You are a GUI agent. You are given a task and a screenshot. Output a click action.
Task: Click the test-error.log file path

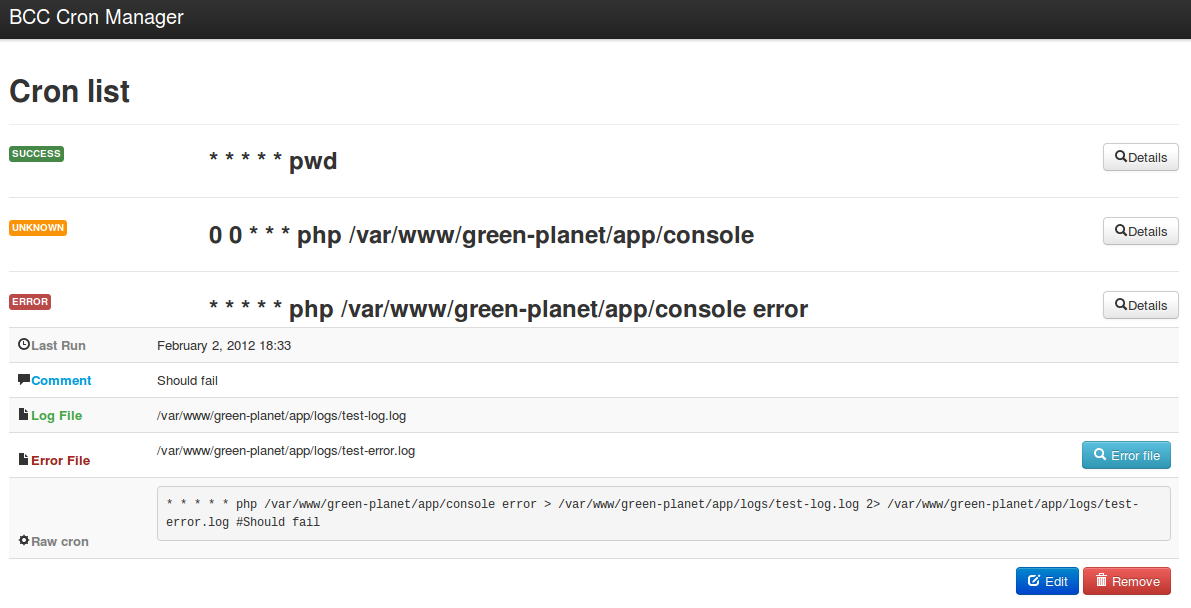pos(286,451)
